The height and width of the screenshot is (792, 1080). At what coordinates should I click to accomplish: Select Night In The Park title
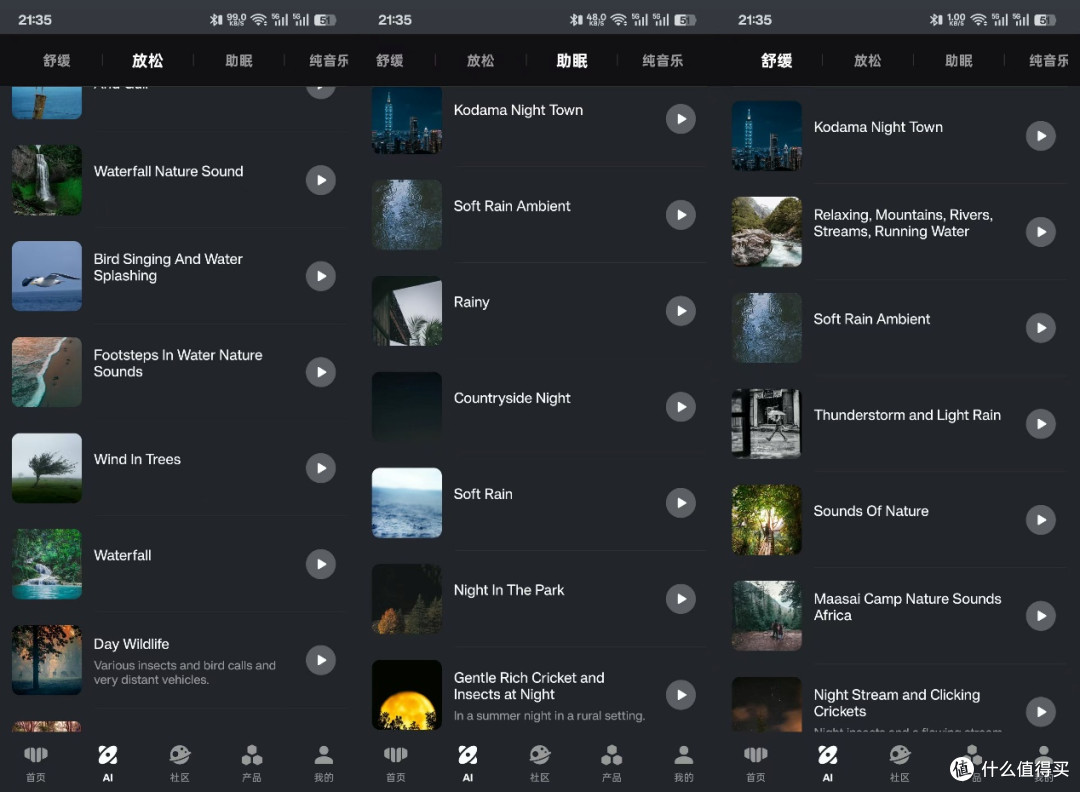point(508,590)
